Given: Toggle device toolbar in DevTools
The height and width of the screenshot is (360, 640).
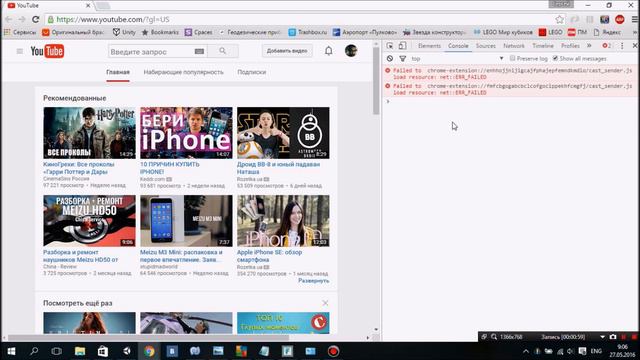Looking at the screenshot, I should point(402,46).
